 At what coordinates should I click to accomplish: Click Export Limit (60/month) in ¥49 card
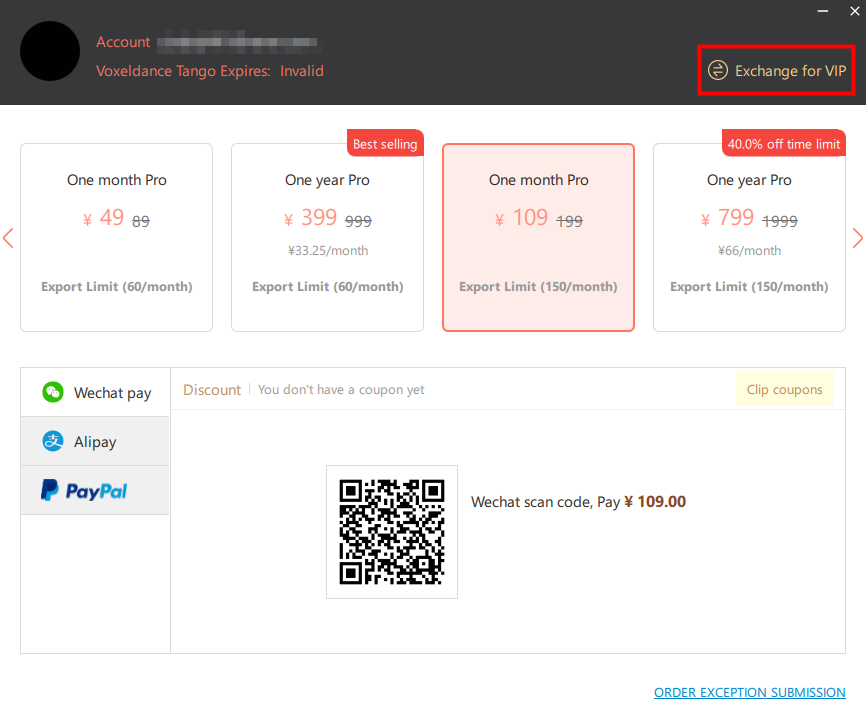click(x=117, y=287)
